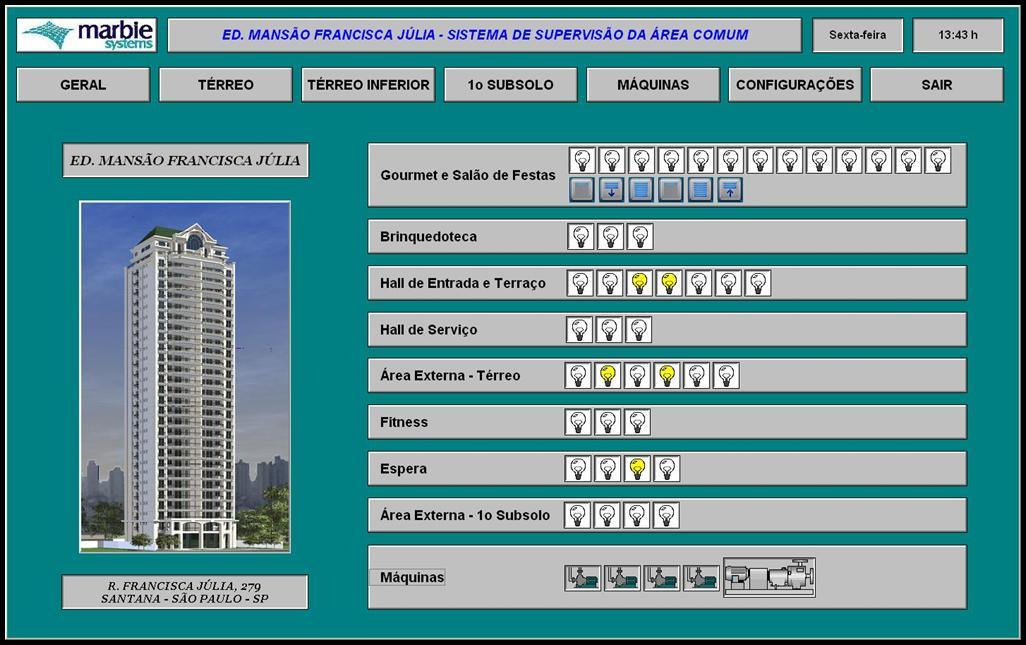Toggle first Espera lamp

click(578, 469)
